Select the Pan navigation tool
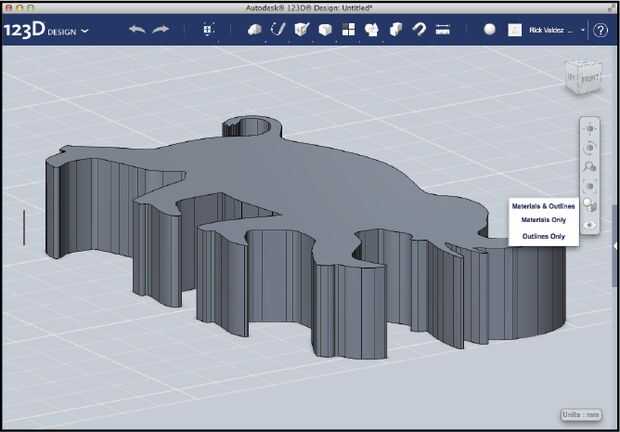Viewport: 620px width, 432px height. pos(590,129)
